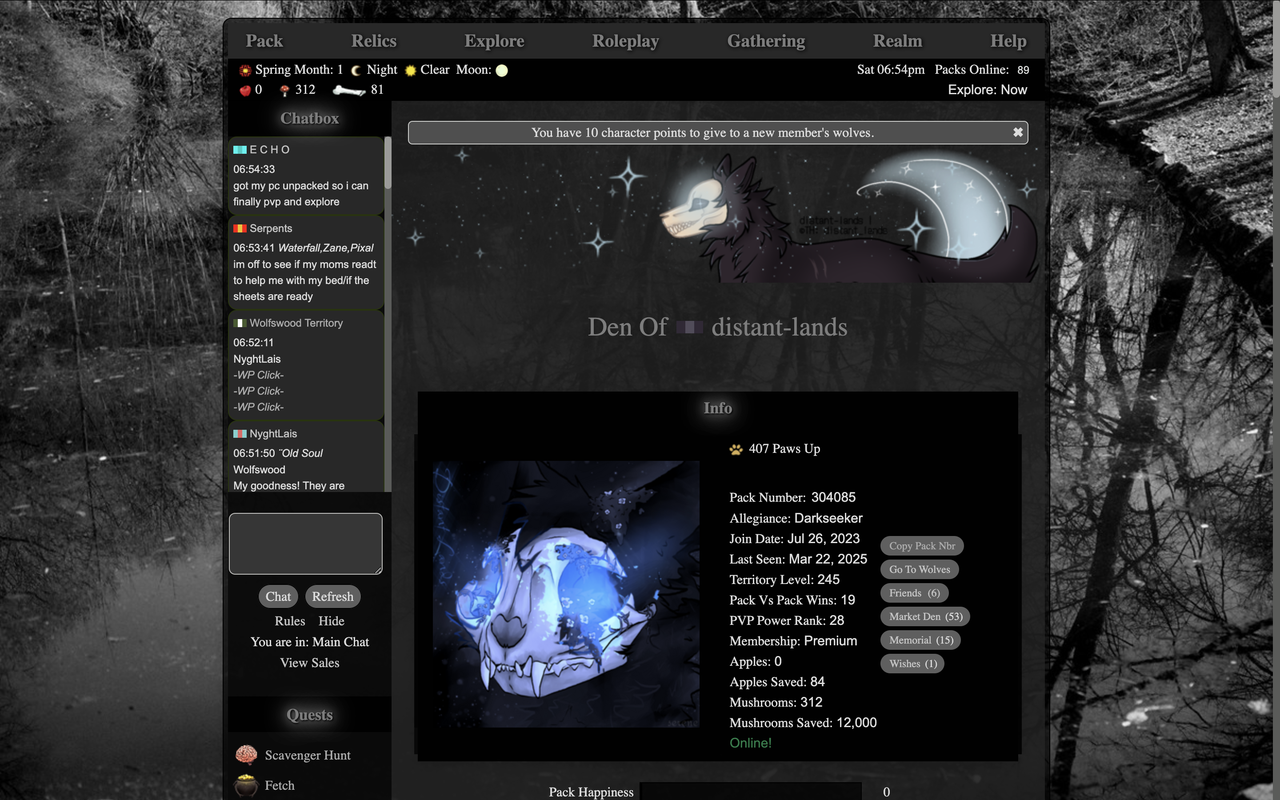Hide the Chatbox
1280x800 pixels.
pyautogui.click(x=331, y=620)
